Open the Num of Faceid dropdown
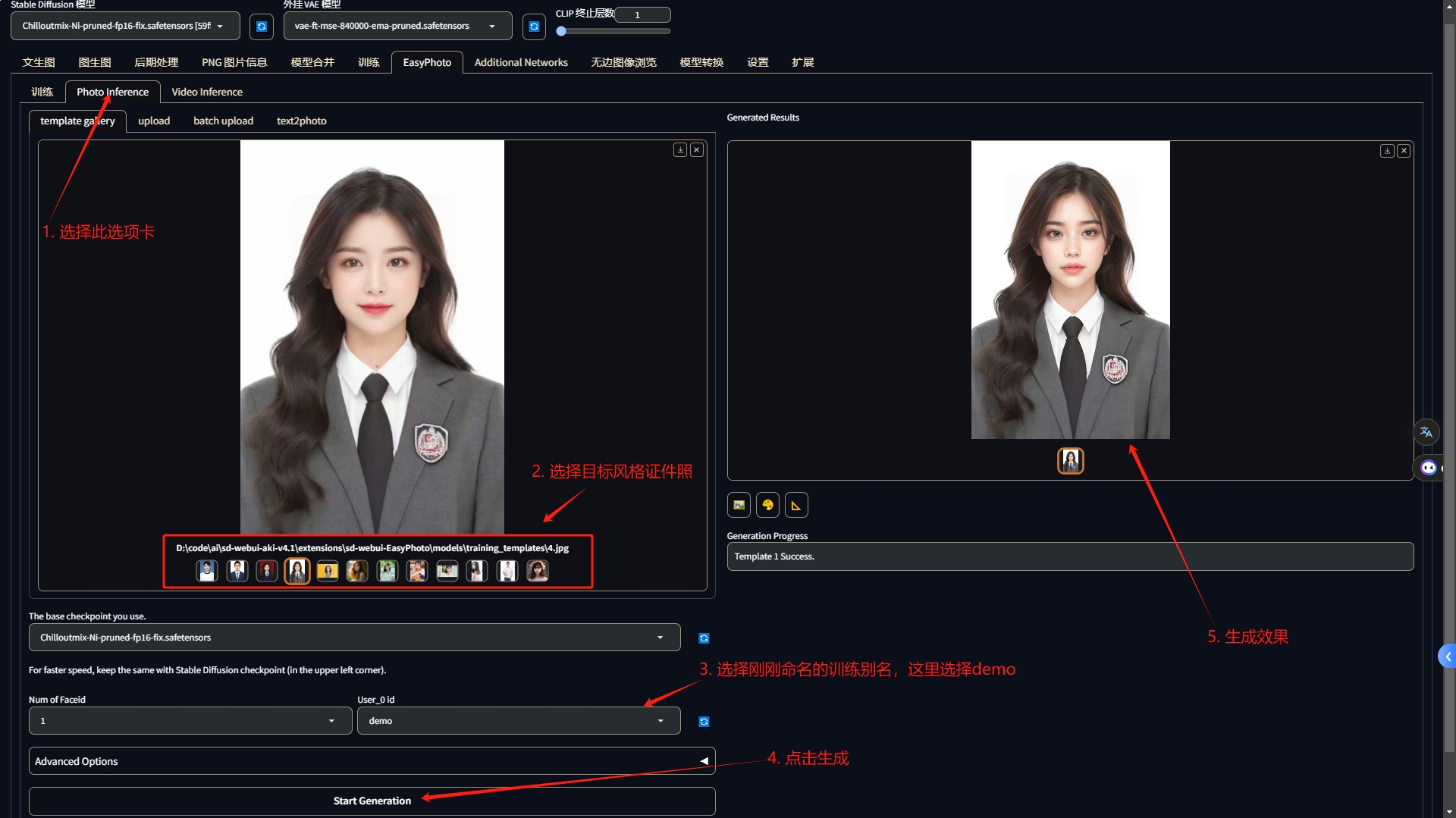 point(190,721)
